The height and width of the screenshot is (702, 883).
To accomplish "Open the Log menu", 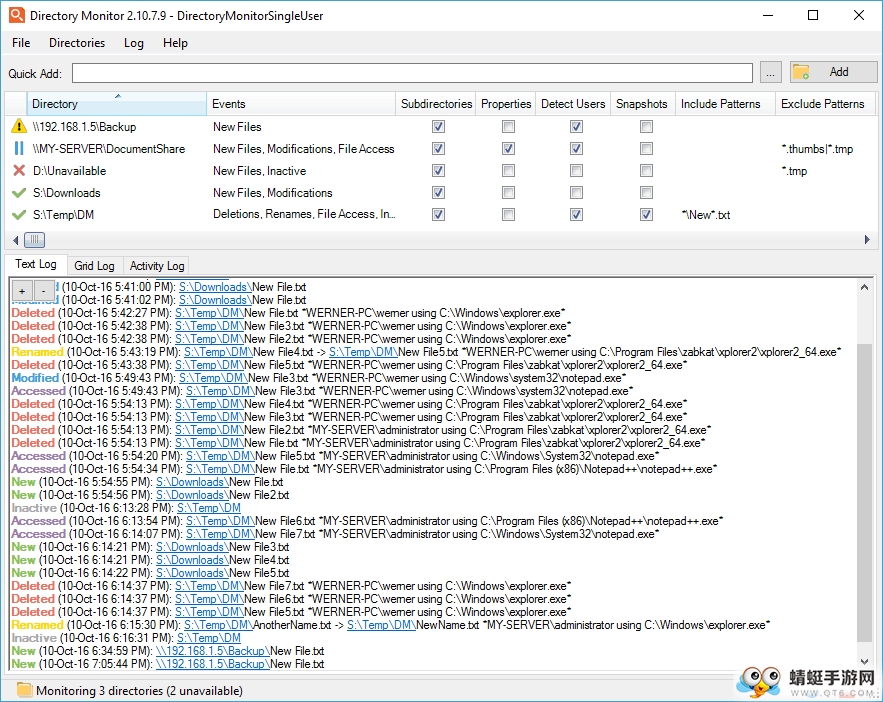I will click(x=133, y=43).
